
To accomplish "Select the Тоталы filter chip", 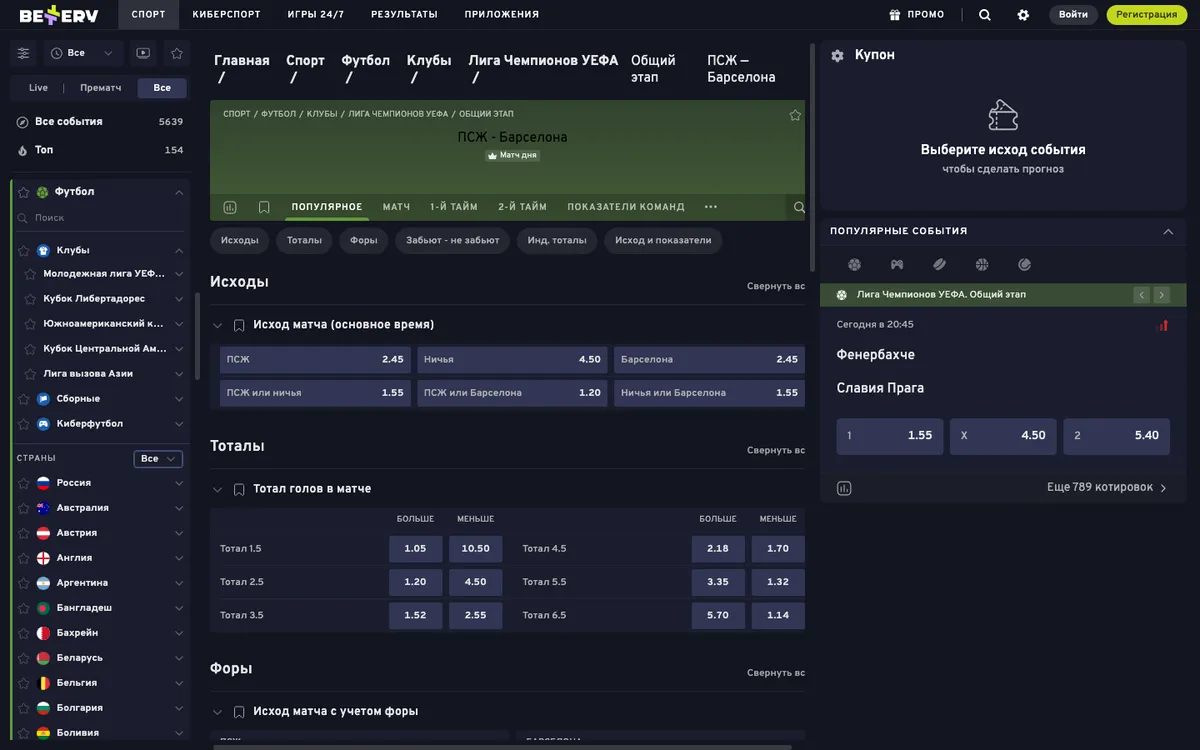I will (305, 241).
